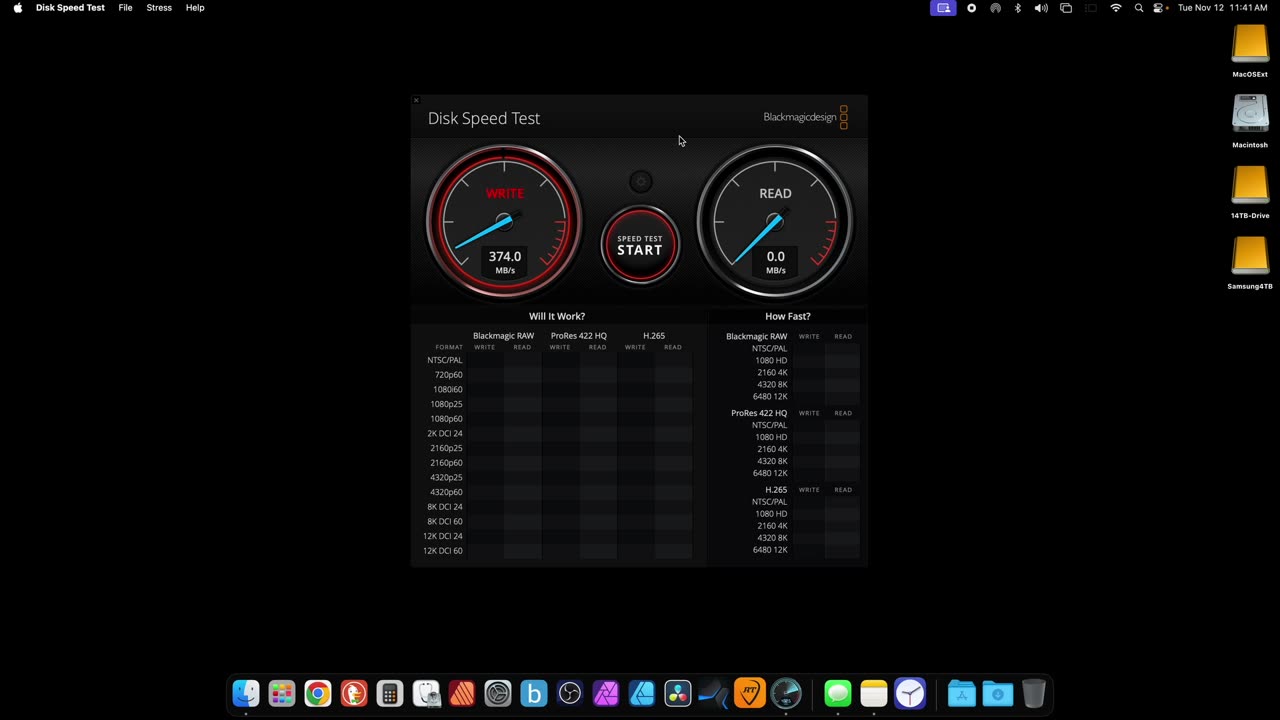Open the sound volume menu bar icon
The image size is (1280, 720).
click(x=1041, y=7)
